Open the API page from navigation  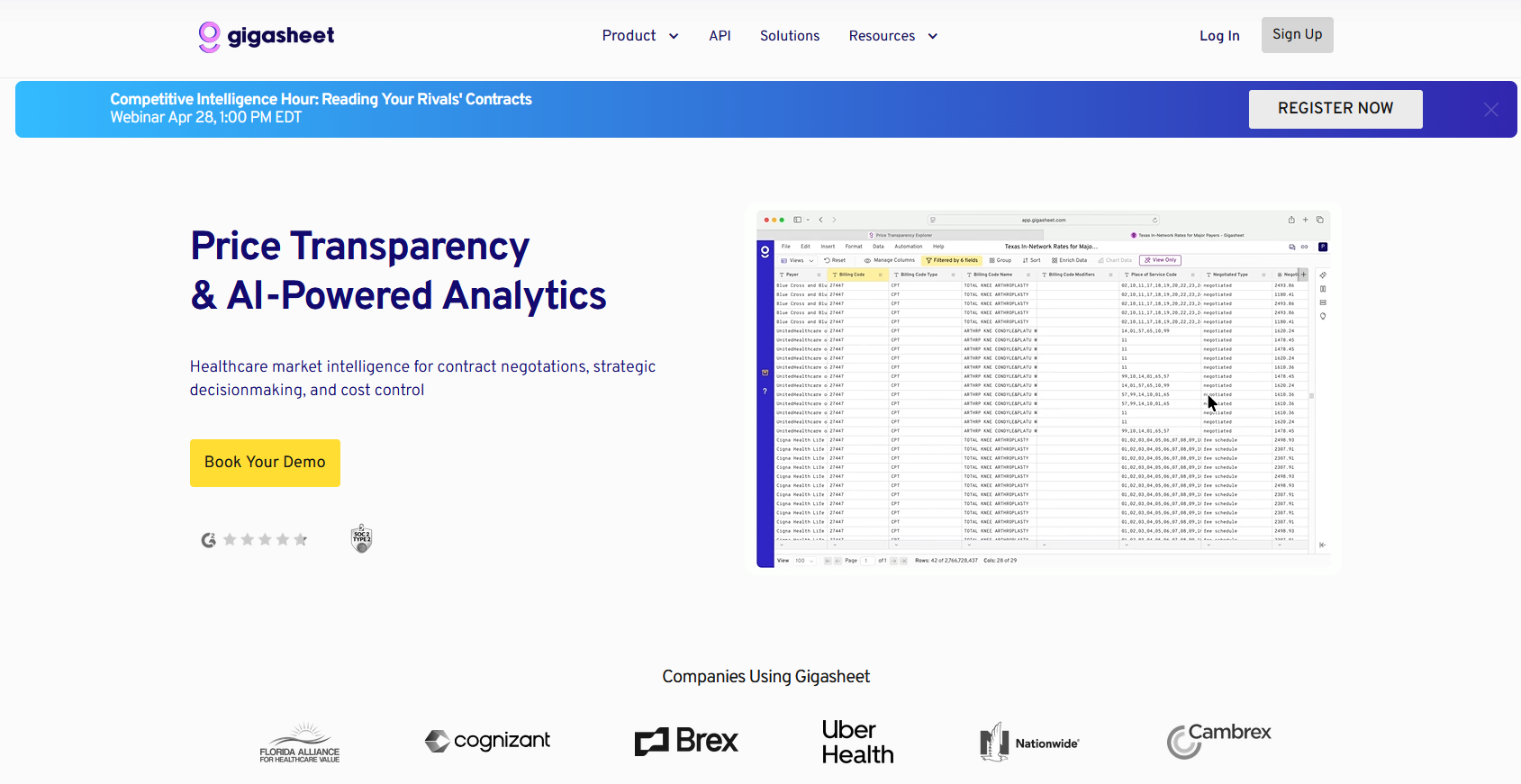point(720,36)
